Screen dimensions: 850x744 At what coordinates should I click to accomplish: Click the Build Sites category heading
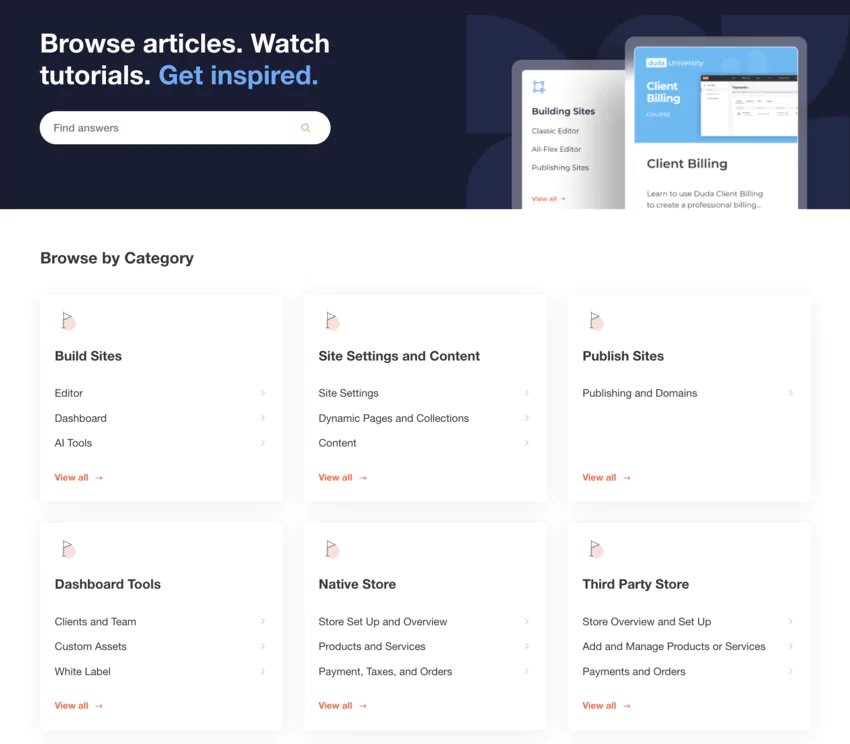click(88, 356)
